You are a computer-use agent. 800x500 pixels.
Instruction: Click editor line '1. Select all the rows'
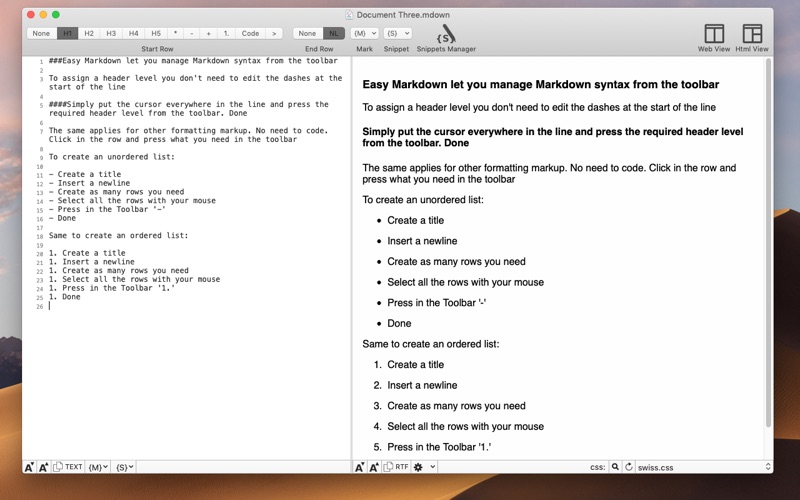click(x=134, y=279)
